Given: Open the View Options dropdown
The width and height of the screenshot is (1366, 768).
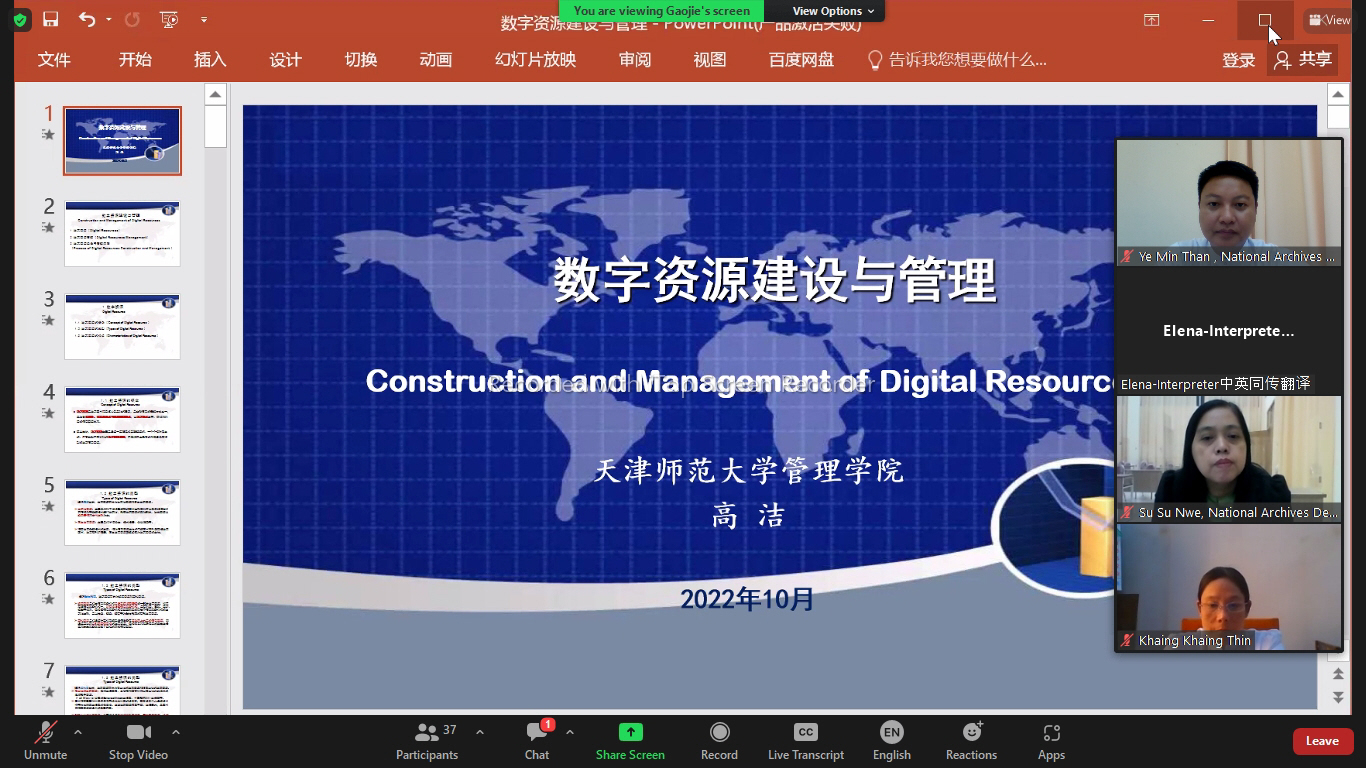Looking at the screenshot, I should click(x=833, y=11).
